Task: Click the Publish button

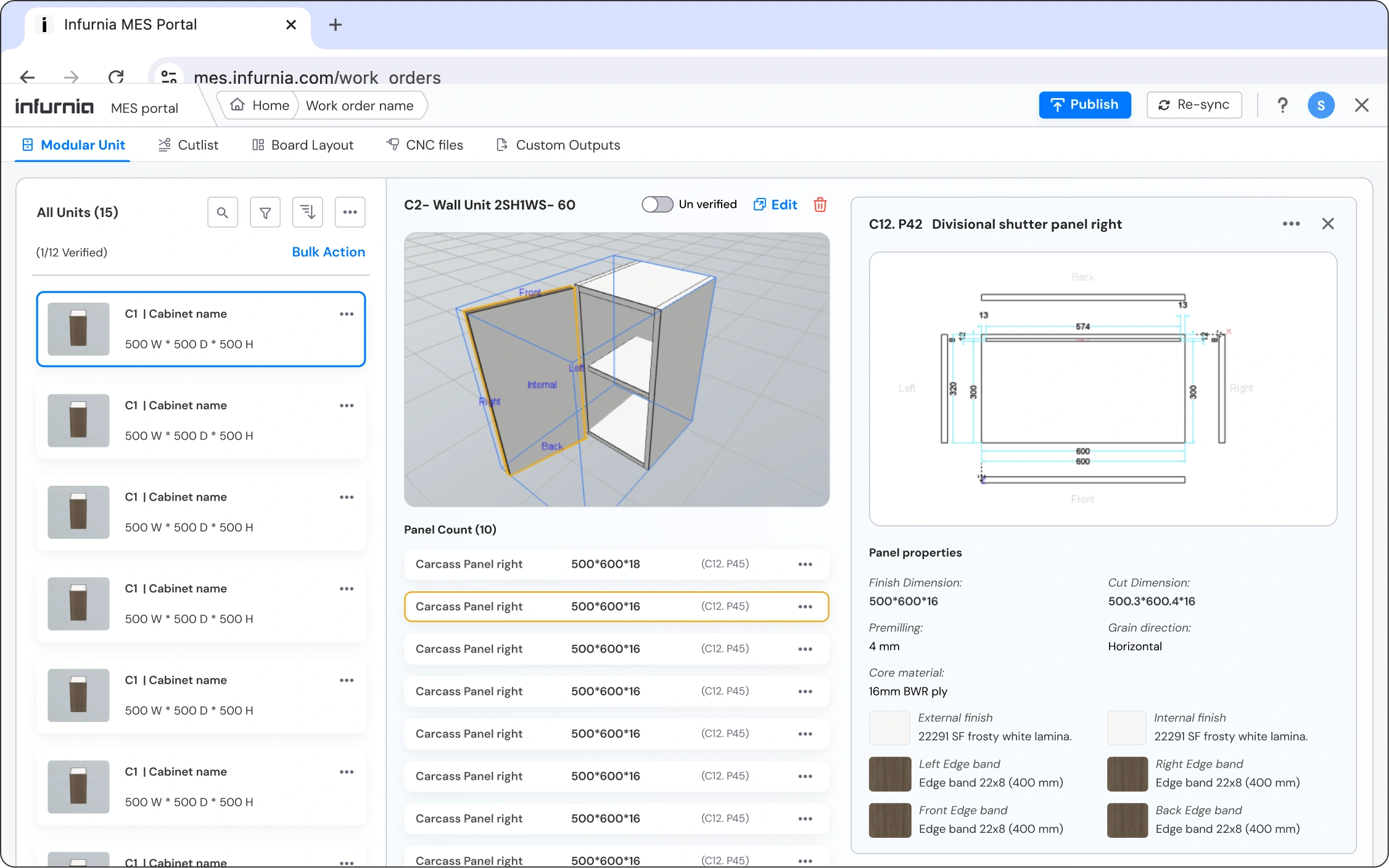Action: (1085, 105)
